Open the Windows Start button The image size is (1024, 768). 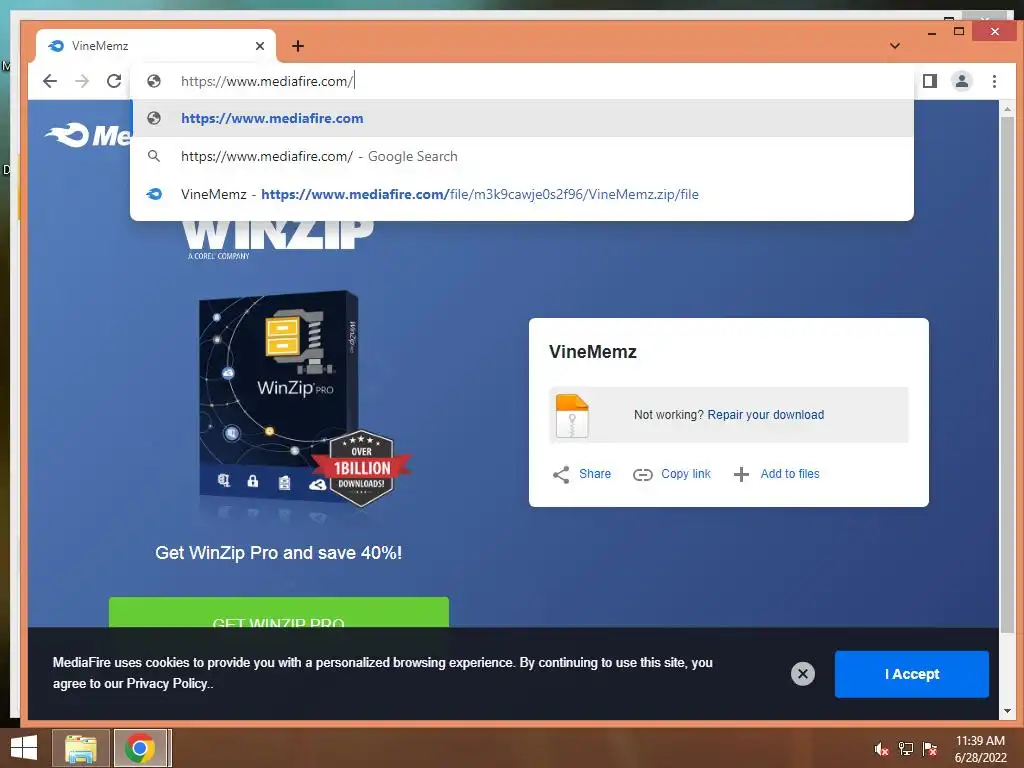[24, 748]
